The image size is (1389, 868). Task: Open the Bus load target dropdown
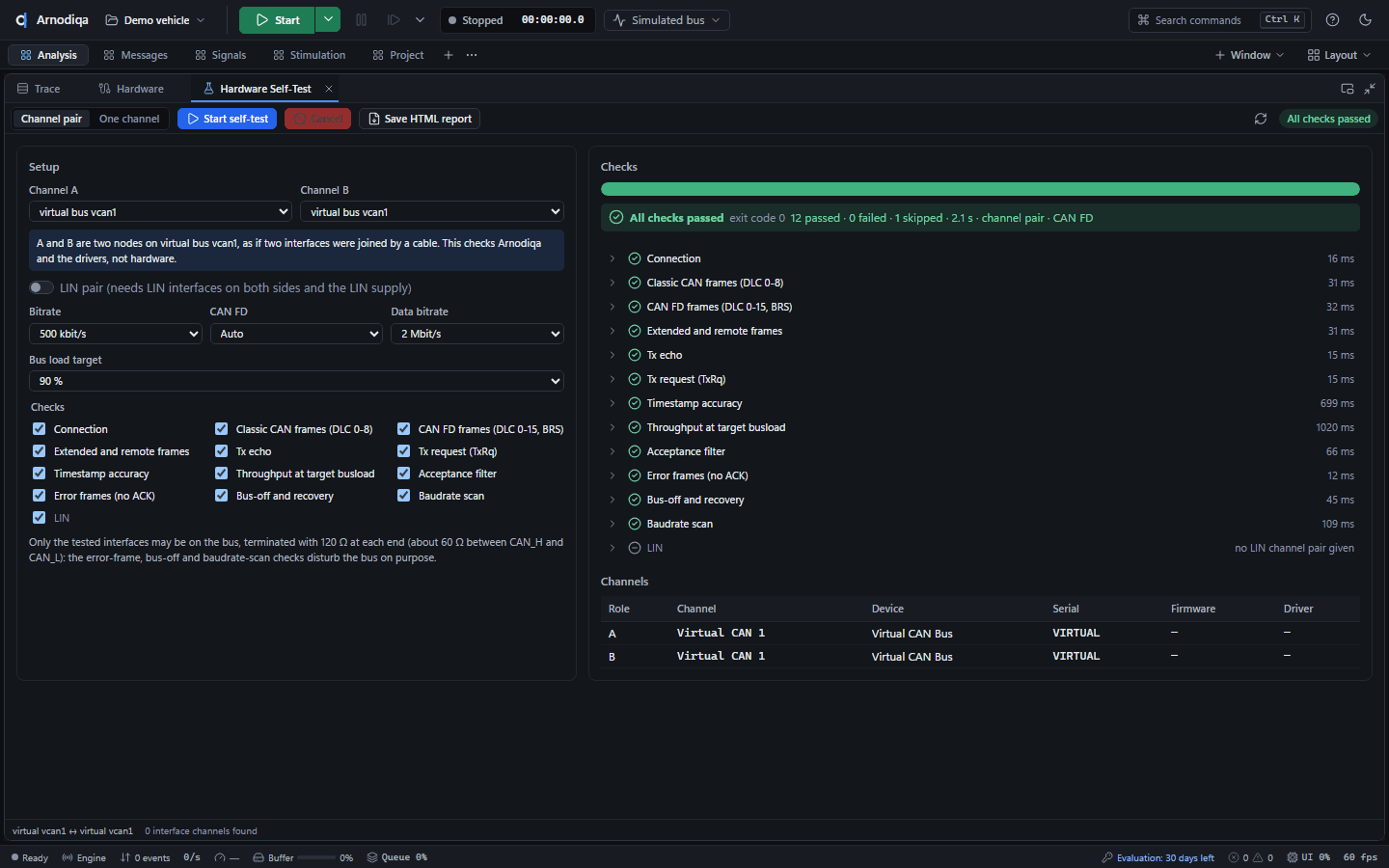296,381
